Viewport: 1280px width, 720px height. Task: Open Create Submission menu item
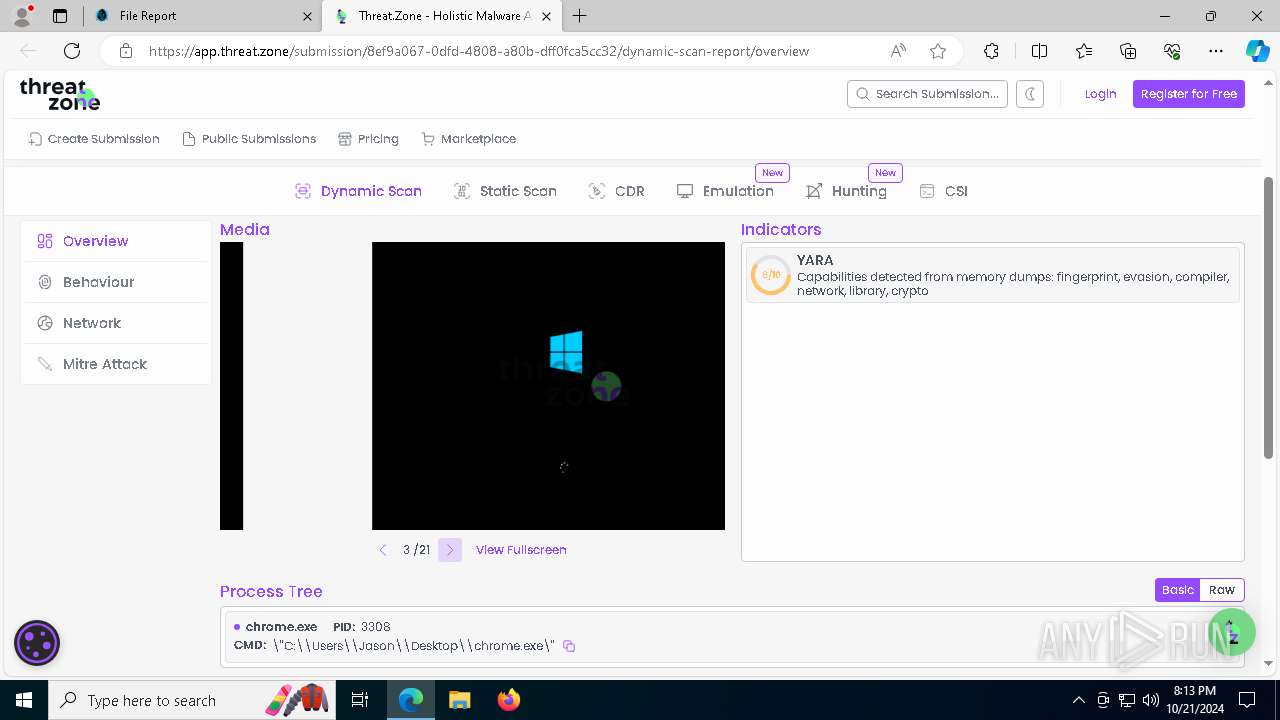click(94, 139)
